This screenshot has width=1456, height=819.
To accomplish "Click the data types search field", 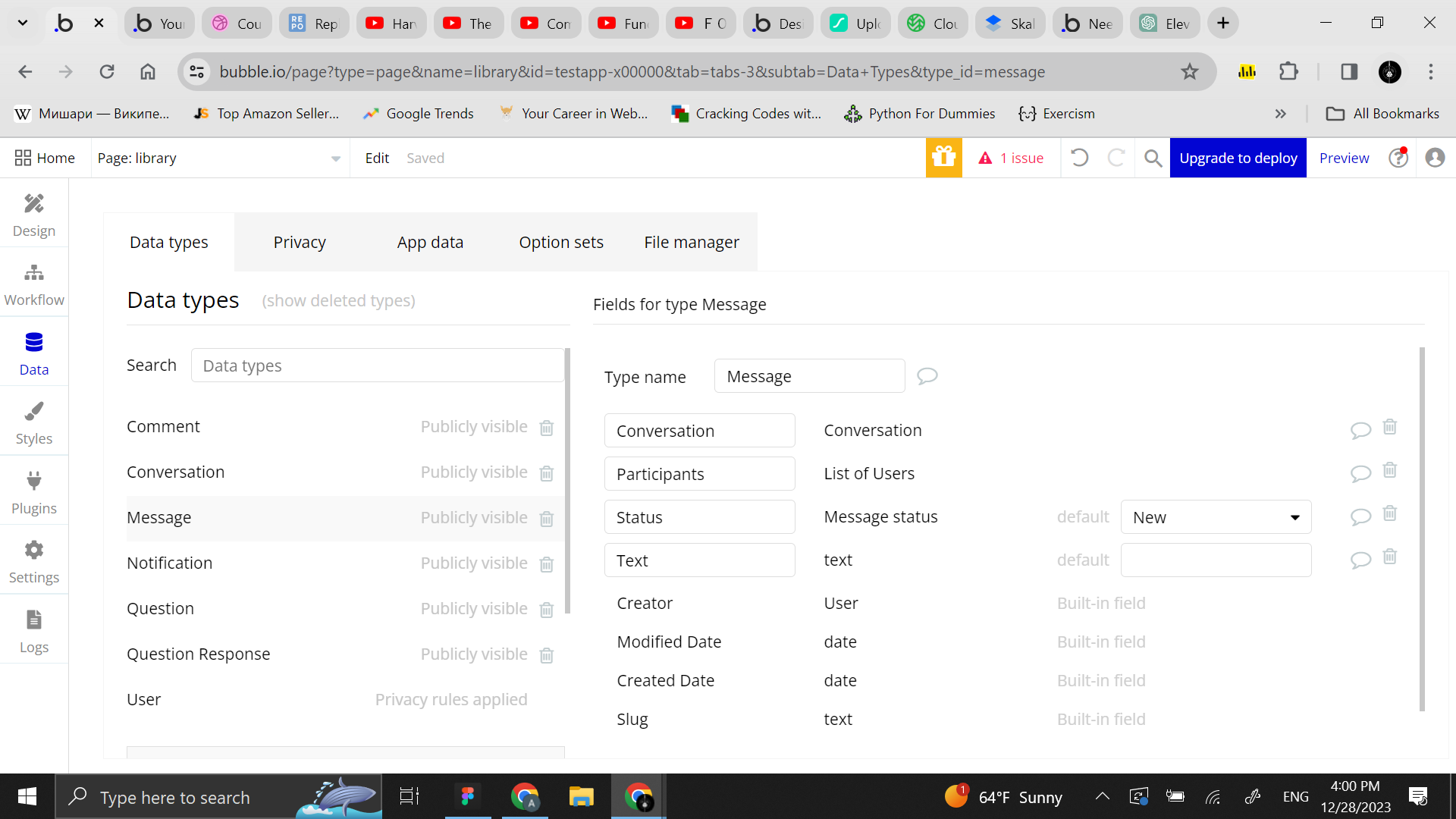I will [x=377, y=366].
